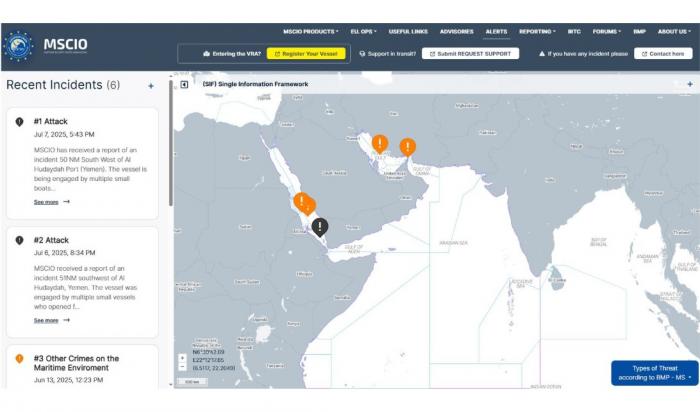Click the GULF OF ADEN label on map
Viewport: 700px width, 412px height.
[354, 249]
